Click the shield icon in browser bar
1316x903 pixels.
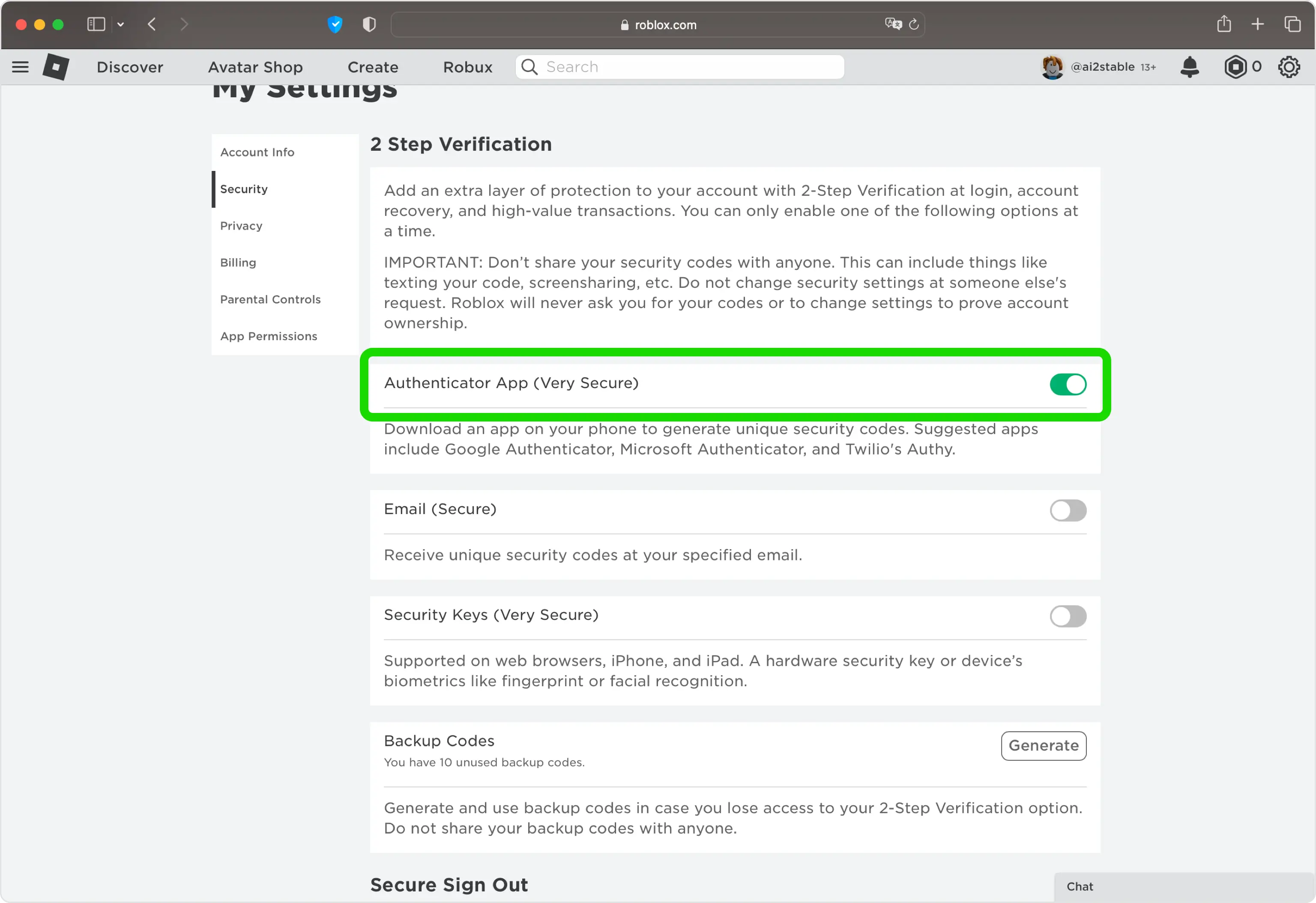tap(369, 24)
